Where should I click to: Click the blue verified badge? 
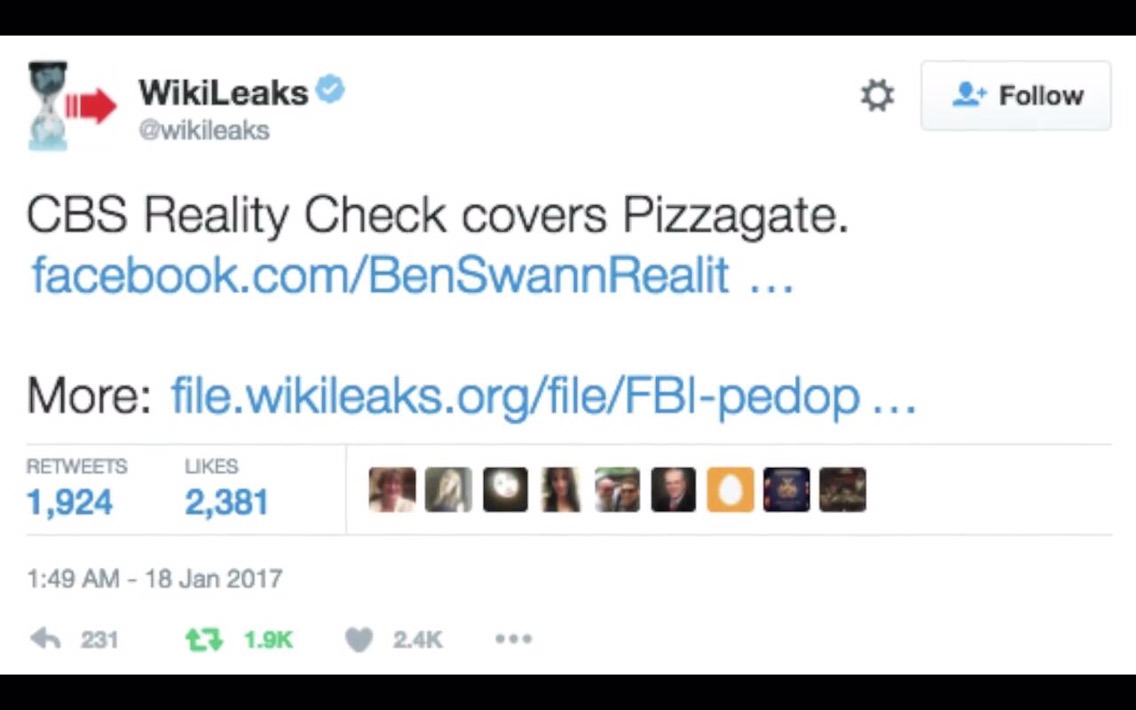coord(332,90)
